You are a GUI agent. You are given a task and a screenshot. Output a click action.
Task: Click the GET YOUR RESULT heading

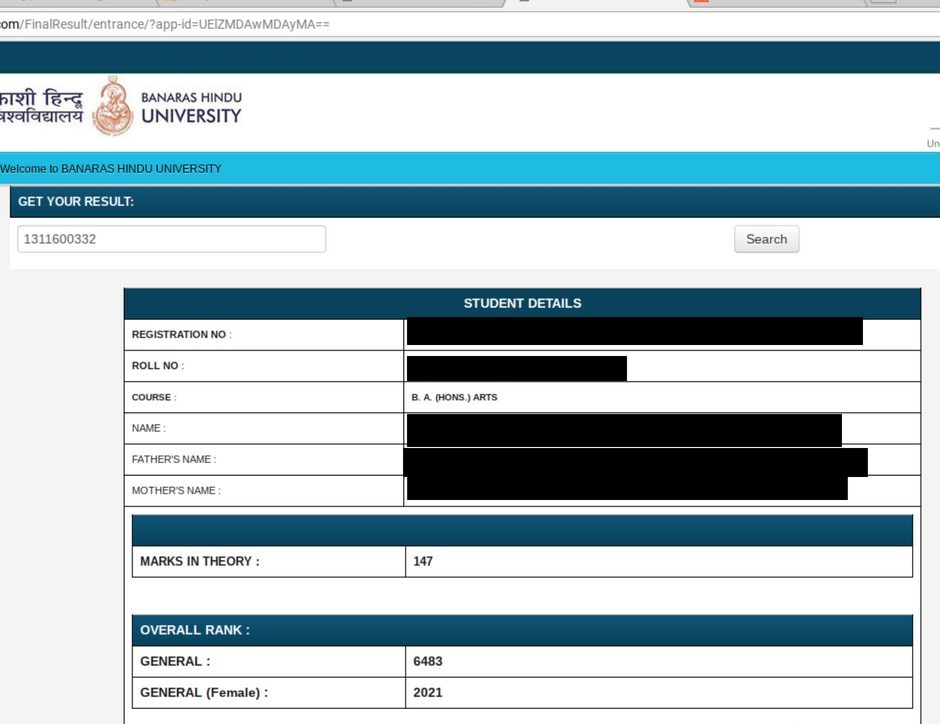[76, 201]
